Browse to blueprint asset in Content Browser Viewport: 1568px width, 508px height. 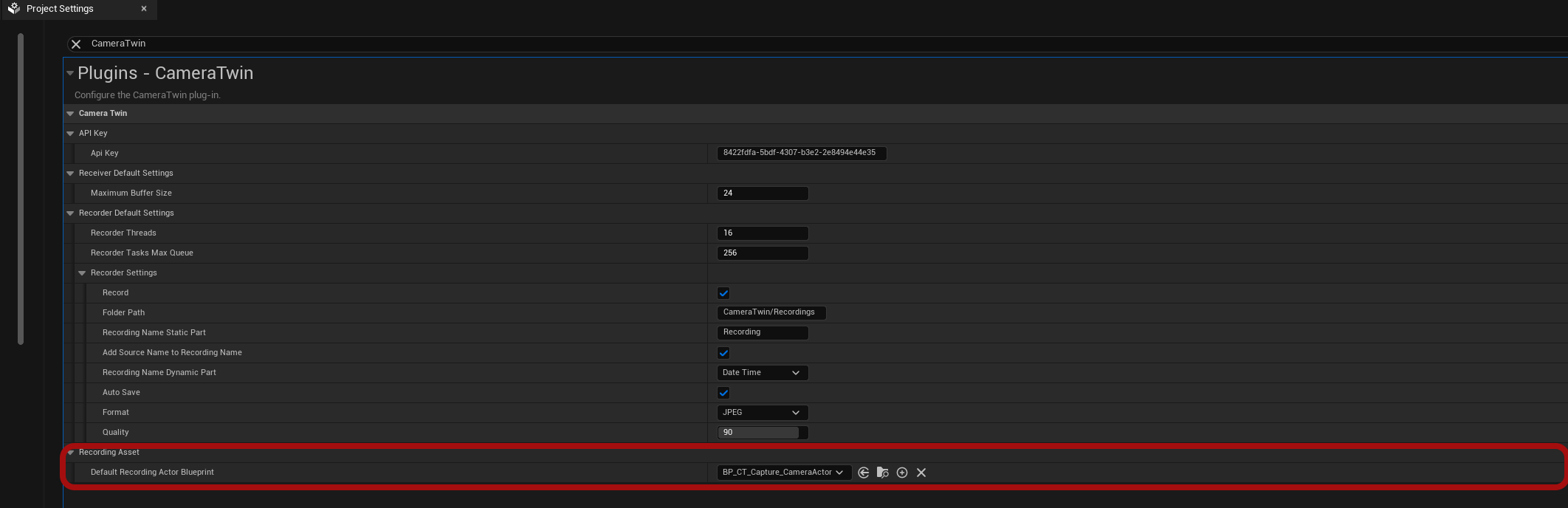[x=882, y=473]
